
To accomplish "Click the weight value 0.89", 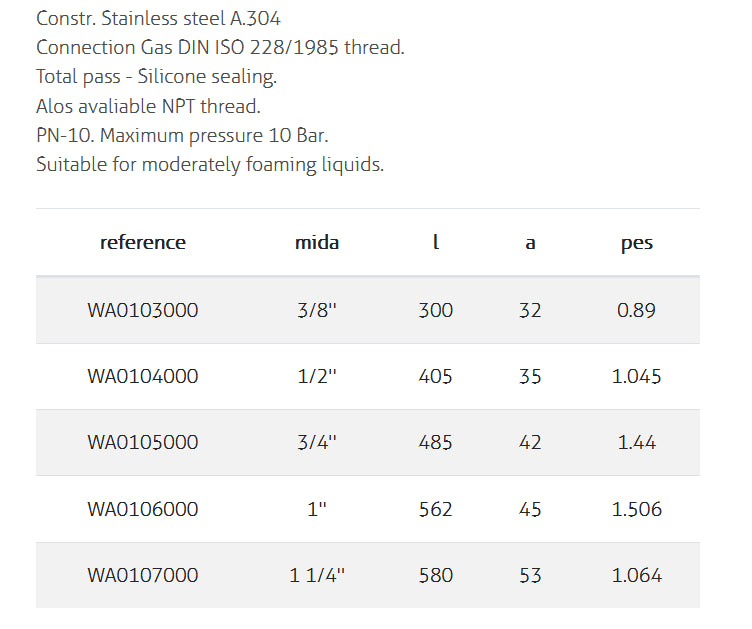I will [x=636, y=310].
